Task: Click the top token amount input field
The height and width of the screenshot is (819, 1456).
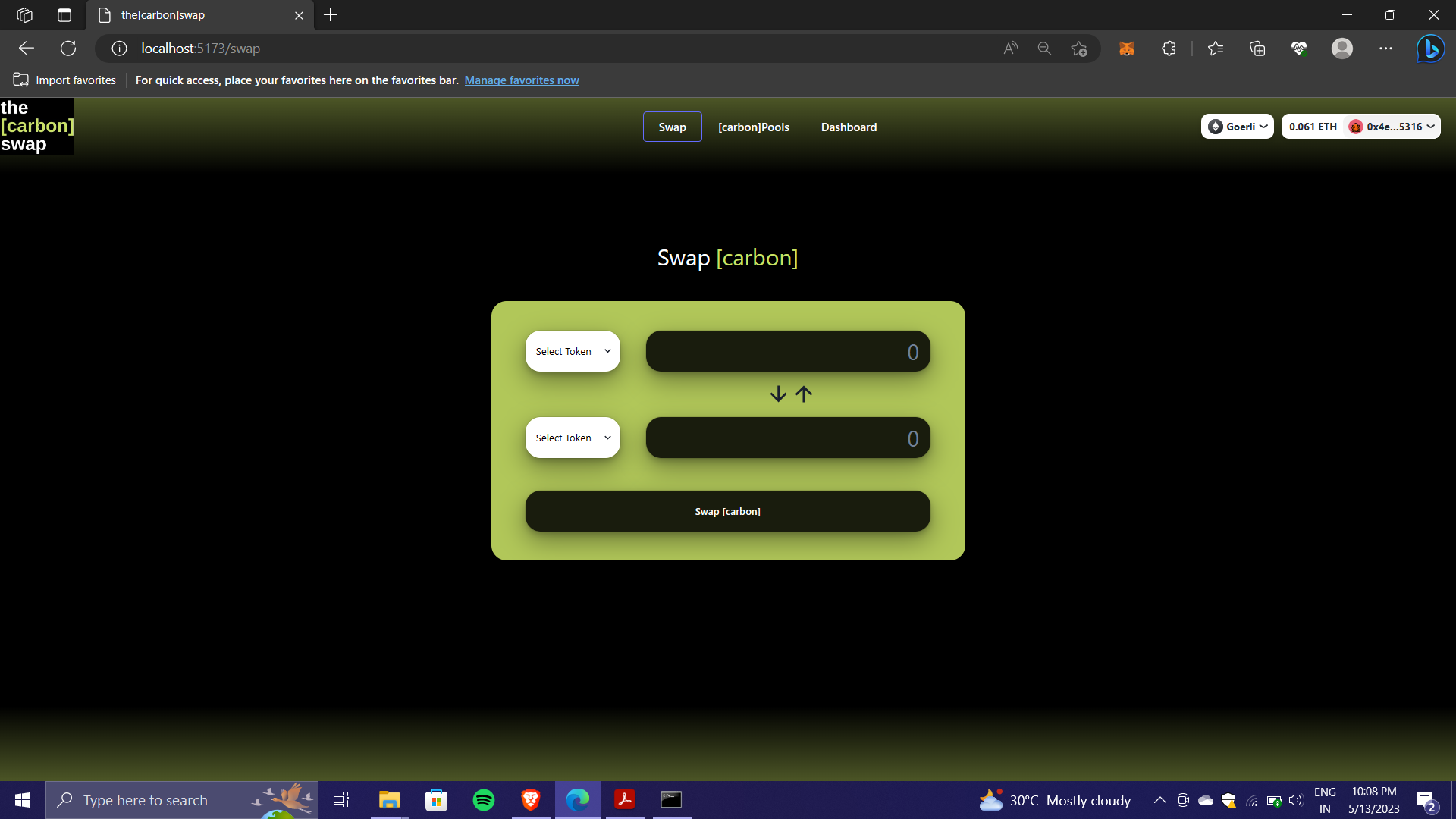Action: pyautogui.click(x=788, y=351)
